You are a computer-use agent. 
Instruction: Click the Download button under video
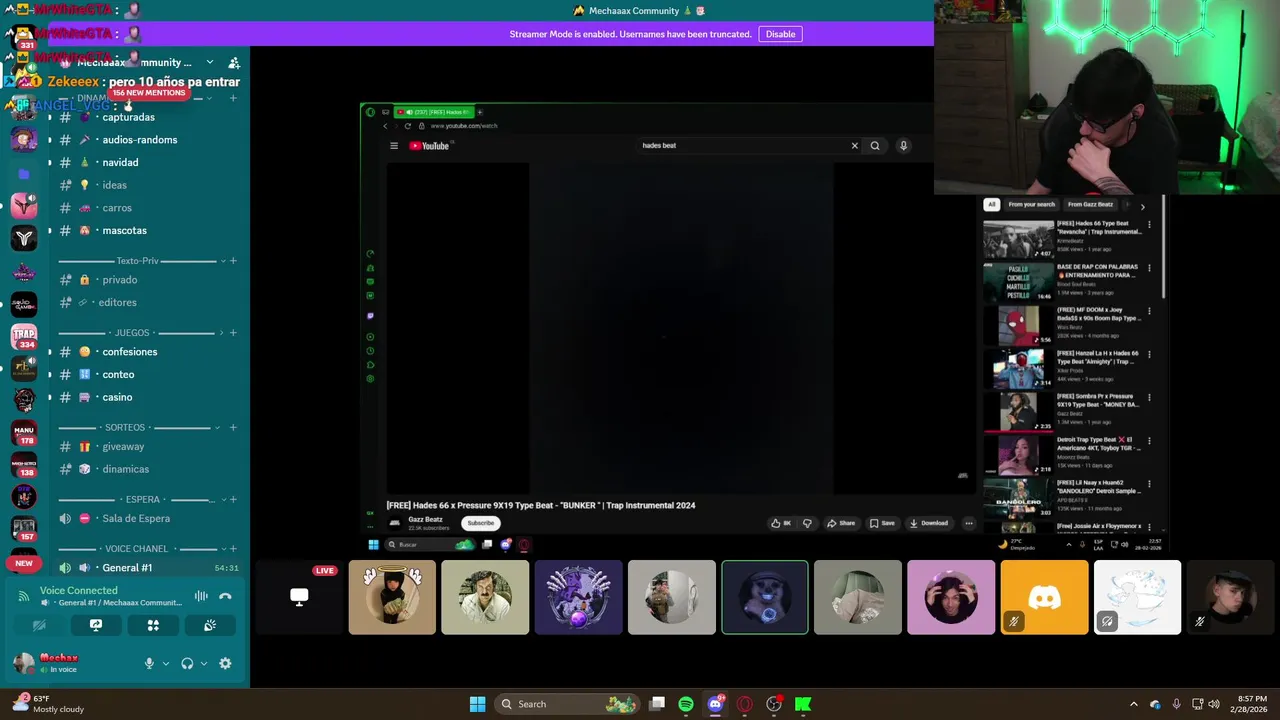928,523
